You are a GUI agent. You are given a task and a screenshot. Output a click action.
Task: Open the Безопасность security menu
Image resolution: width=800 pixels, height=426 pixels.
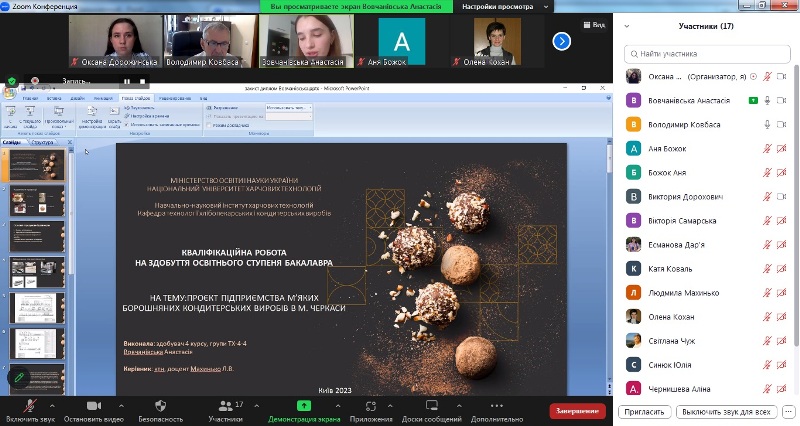click(160, 411)
